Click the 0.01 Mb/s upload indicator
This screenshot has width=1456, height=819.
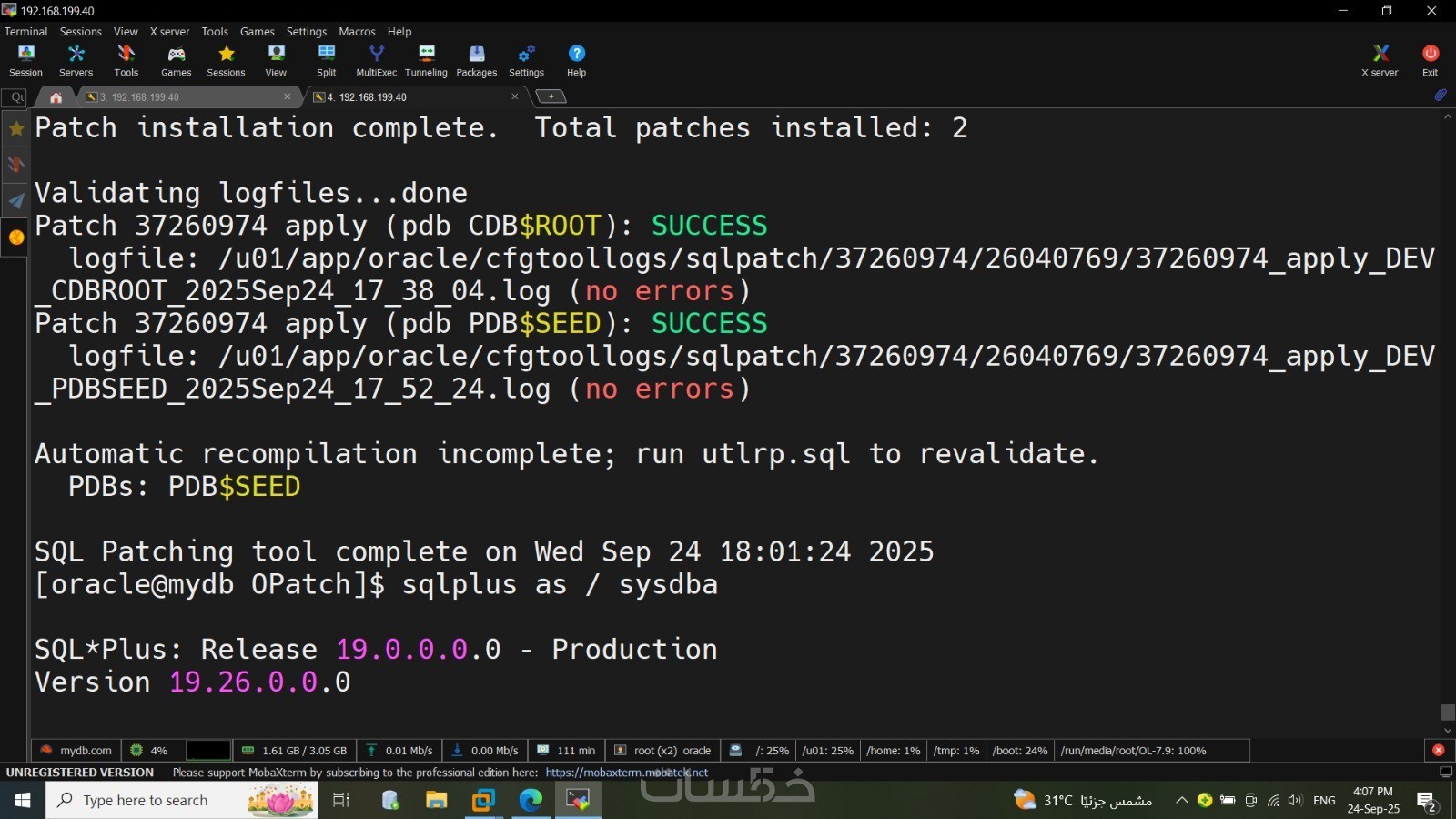tap(399, 751)
